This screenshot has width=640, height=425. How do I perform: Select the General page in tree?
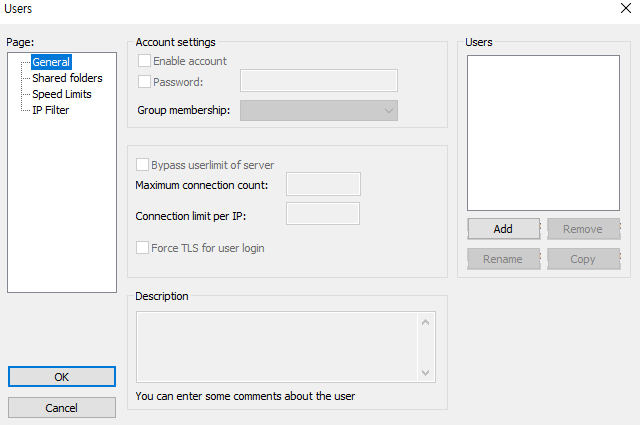click(x=51, y=62)
